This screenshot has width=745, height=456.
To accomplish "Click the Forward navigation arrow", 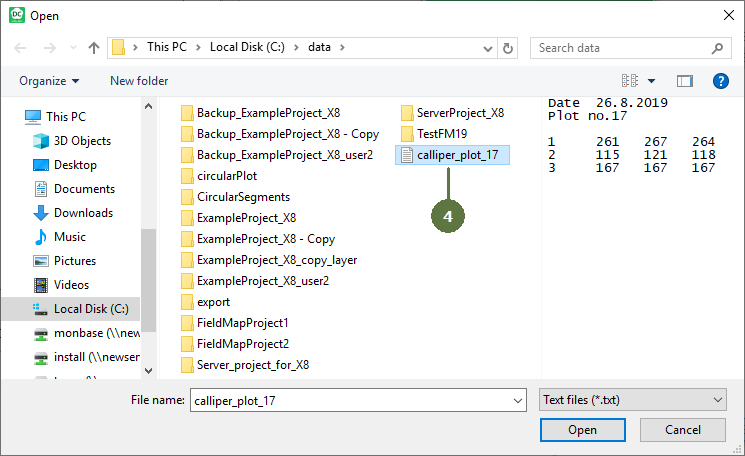I will click(x=49, y=48).
